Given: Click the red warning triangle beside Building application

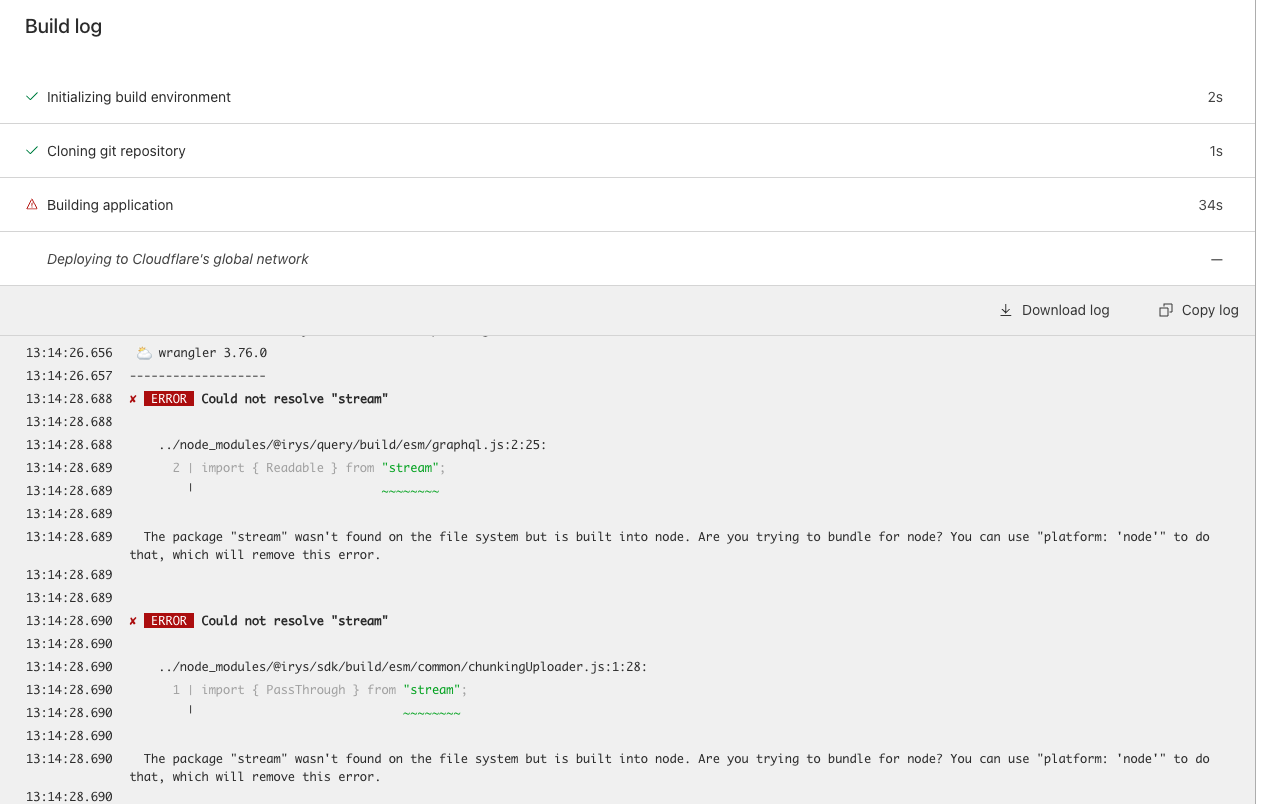Looking at the screenshot, I should (32, 205).
